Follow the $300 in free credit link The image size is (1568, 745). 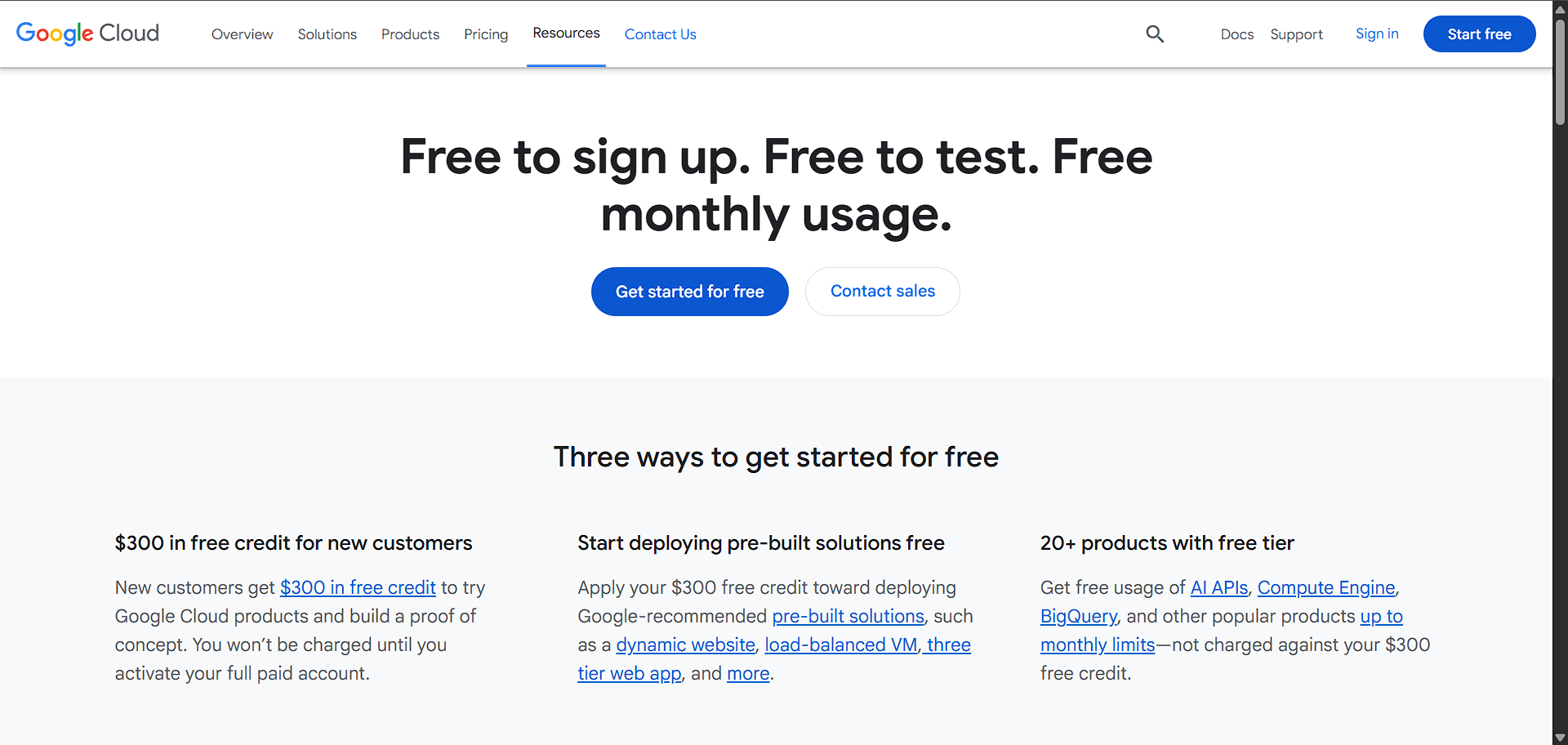[358, 587]
